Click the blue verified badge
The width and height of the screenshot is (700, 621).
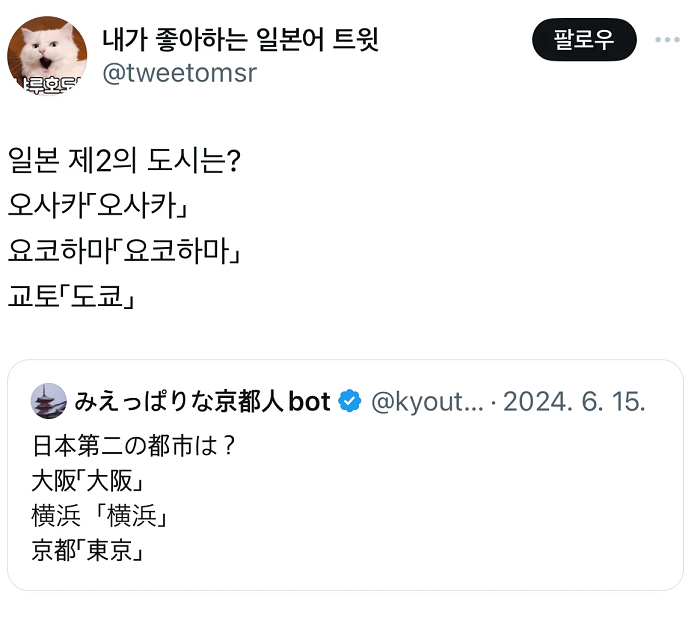tap(349, 402)
